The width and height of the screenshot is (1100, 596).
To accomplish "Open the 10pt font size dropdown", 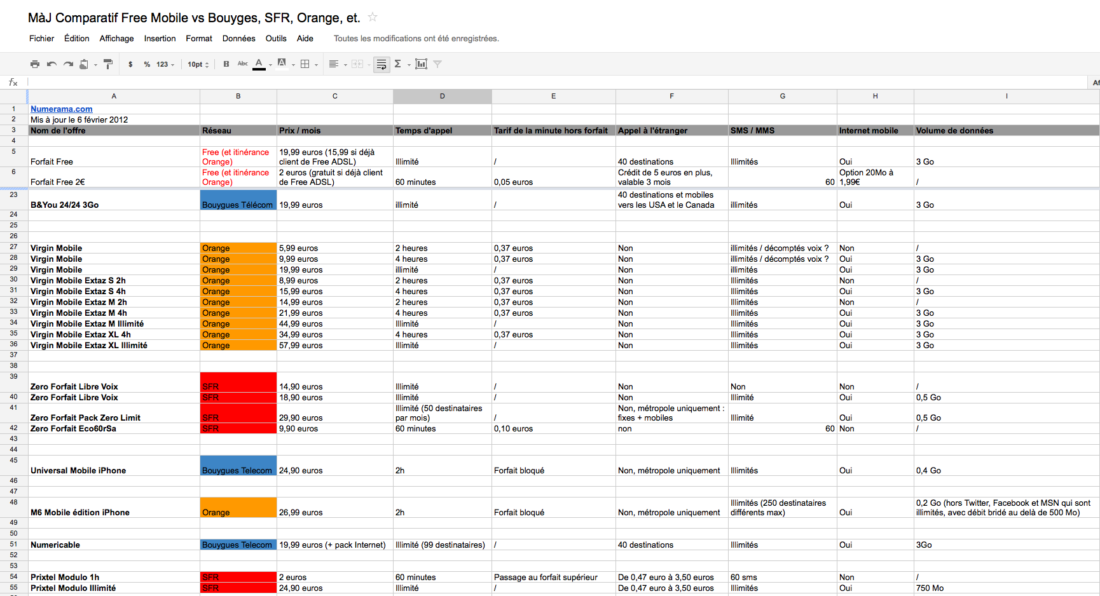I will 198,64.
